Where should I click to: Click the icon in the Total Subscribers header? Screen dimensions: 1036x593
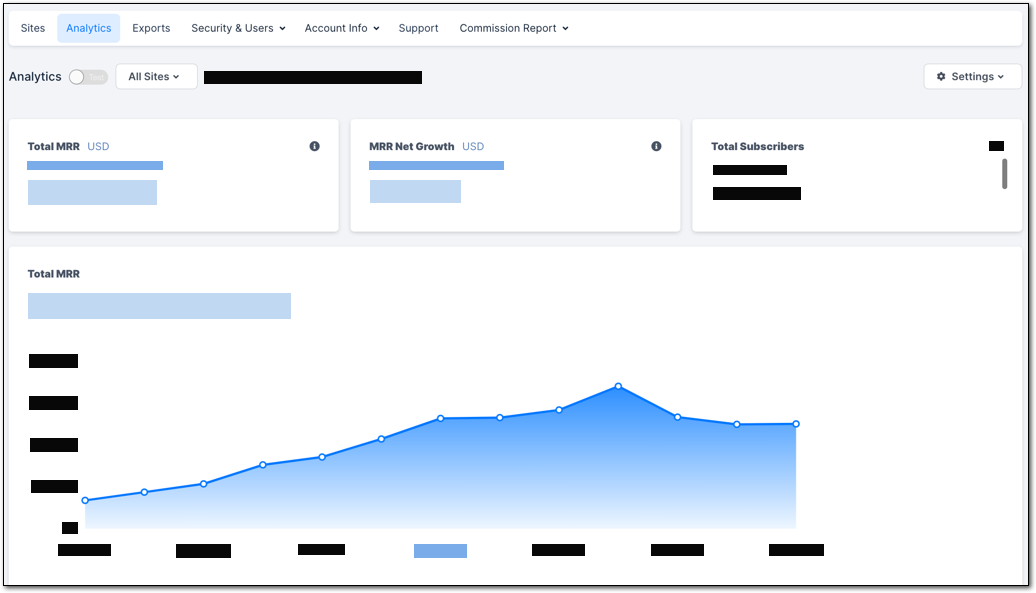996,145
